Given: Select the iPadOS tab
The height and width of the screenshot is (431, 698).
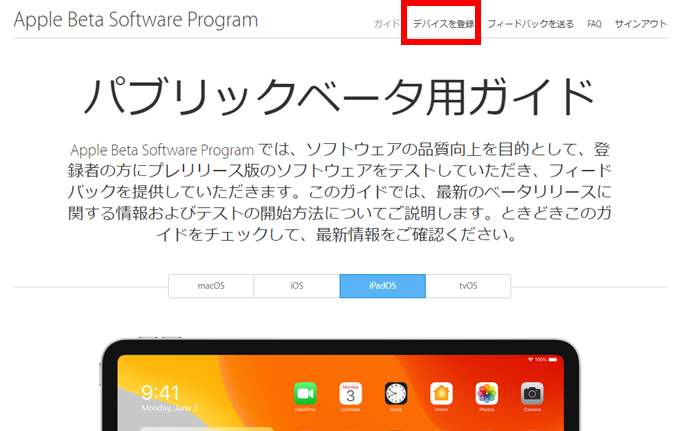Looking at the screenshot, I should coord(382,286).
